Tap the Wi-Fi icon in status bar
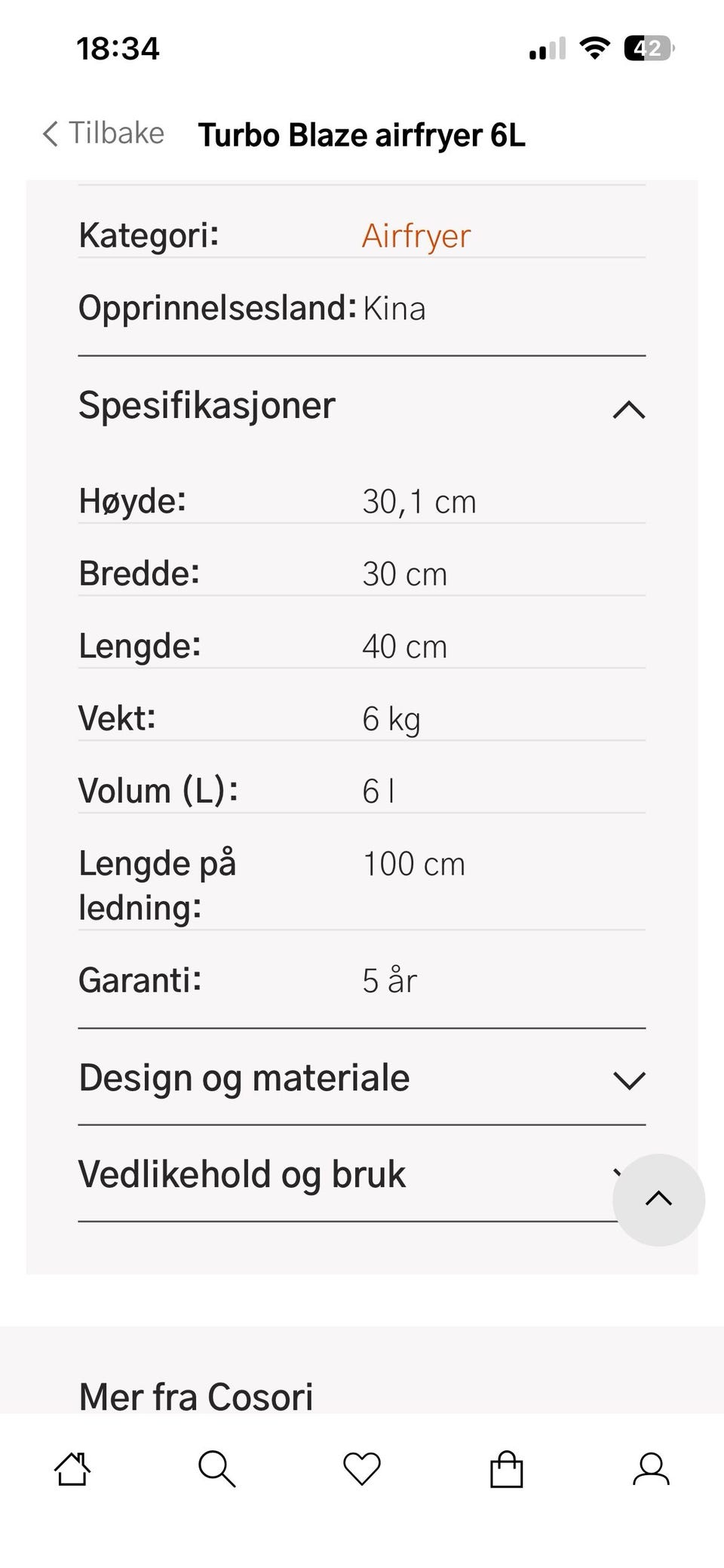 tap(594, 48)
